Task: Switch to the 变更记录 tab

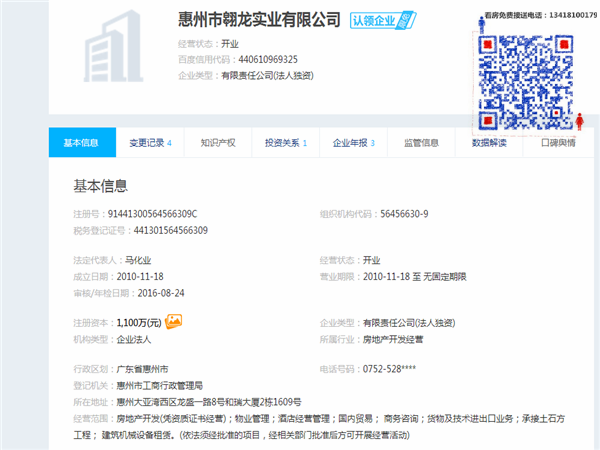Action: click(x=150, y=143)
